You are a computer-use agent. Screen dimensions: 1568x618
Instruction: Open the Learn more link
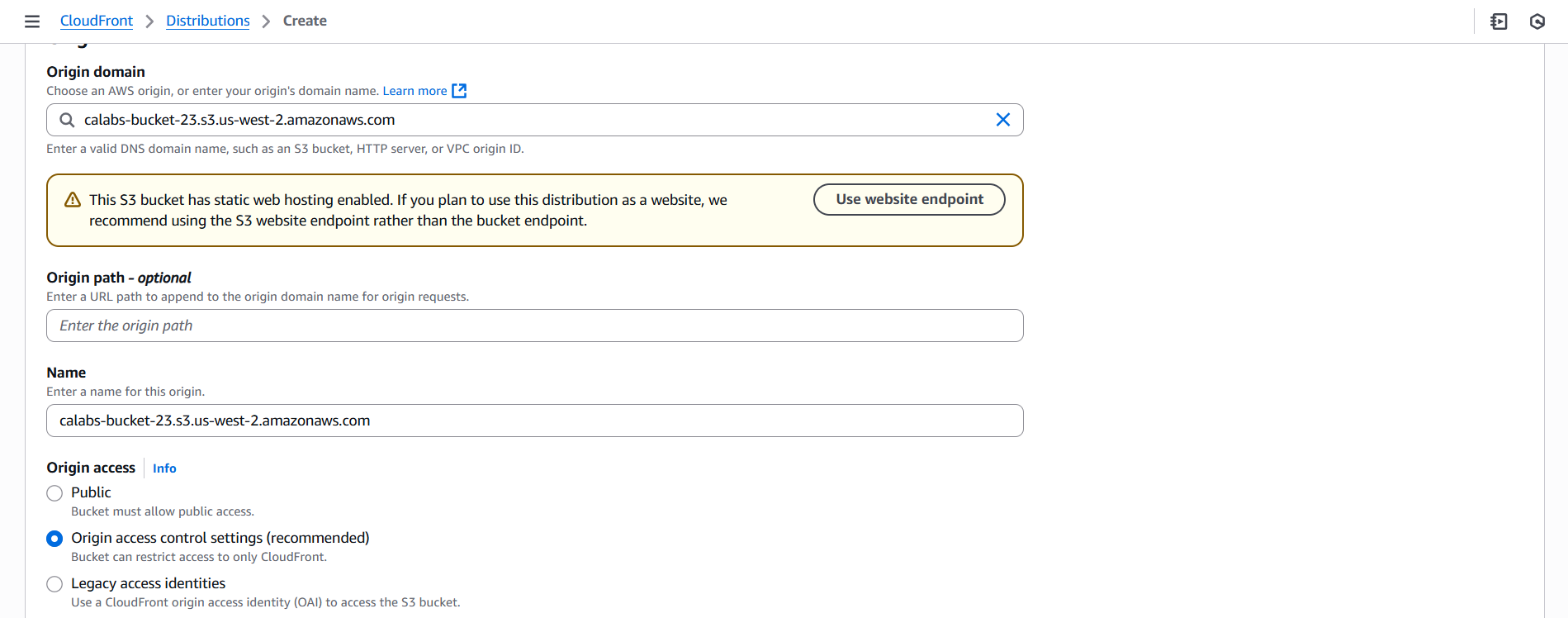[x=415, y=91]
